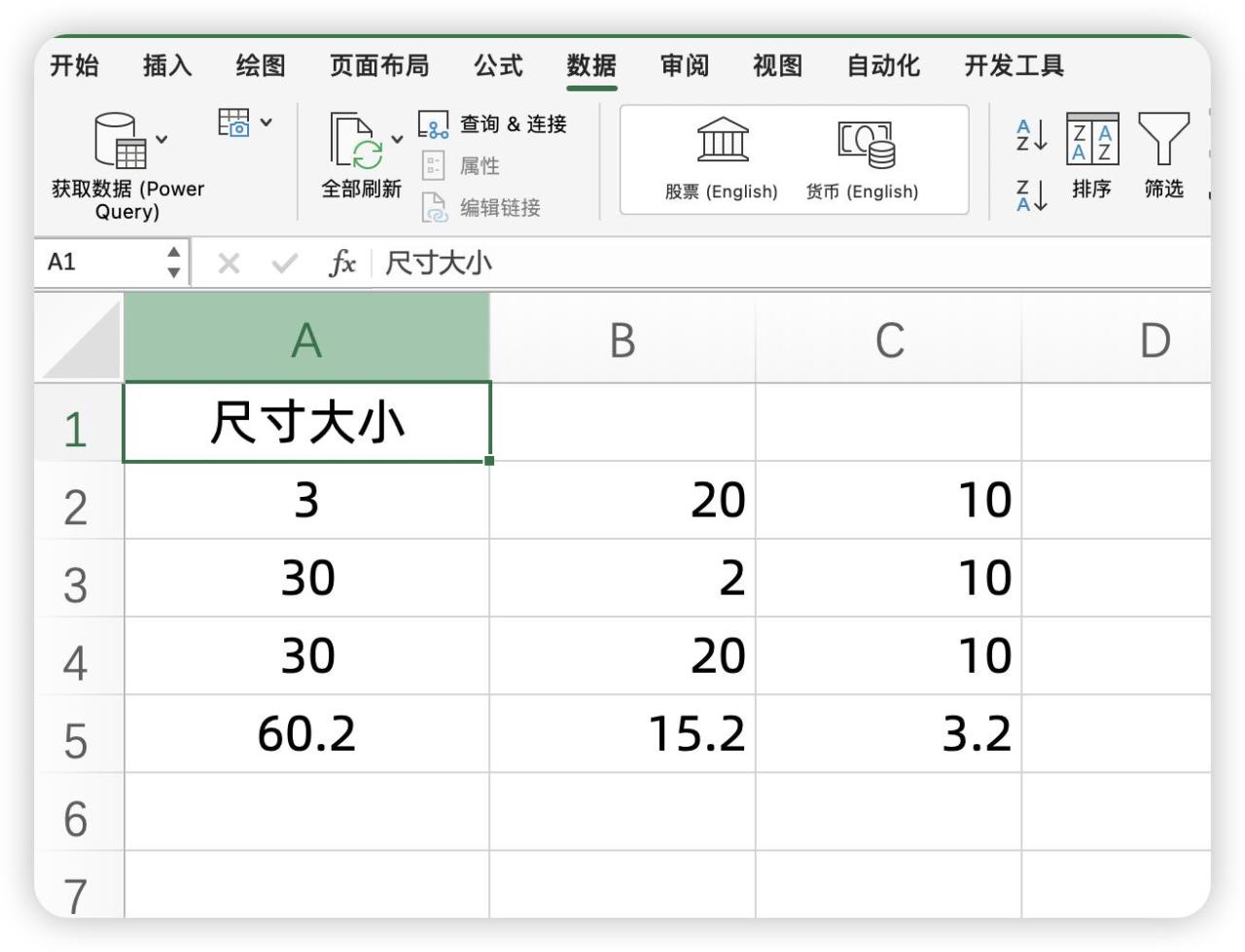This screenshot has width=1245, height=952.
Task: Go to the 审阅 tab
Action: point(685,65)
